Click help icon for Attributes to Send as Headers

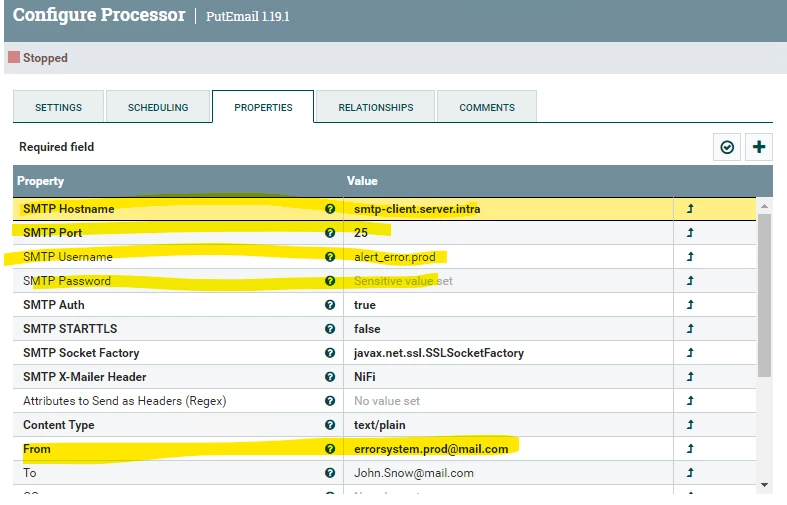pos(330,401)
